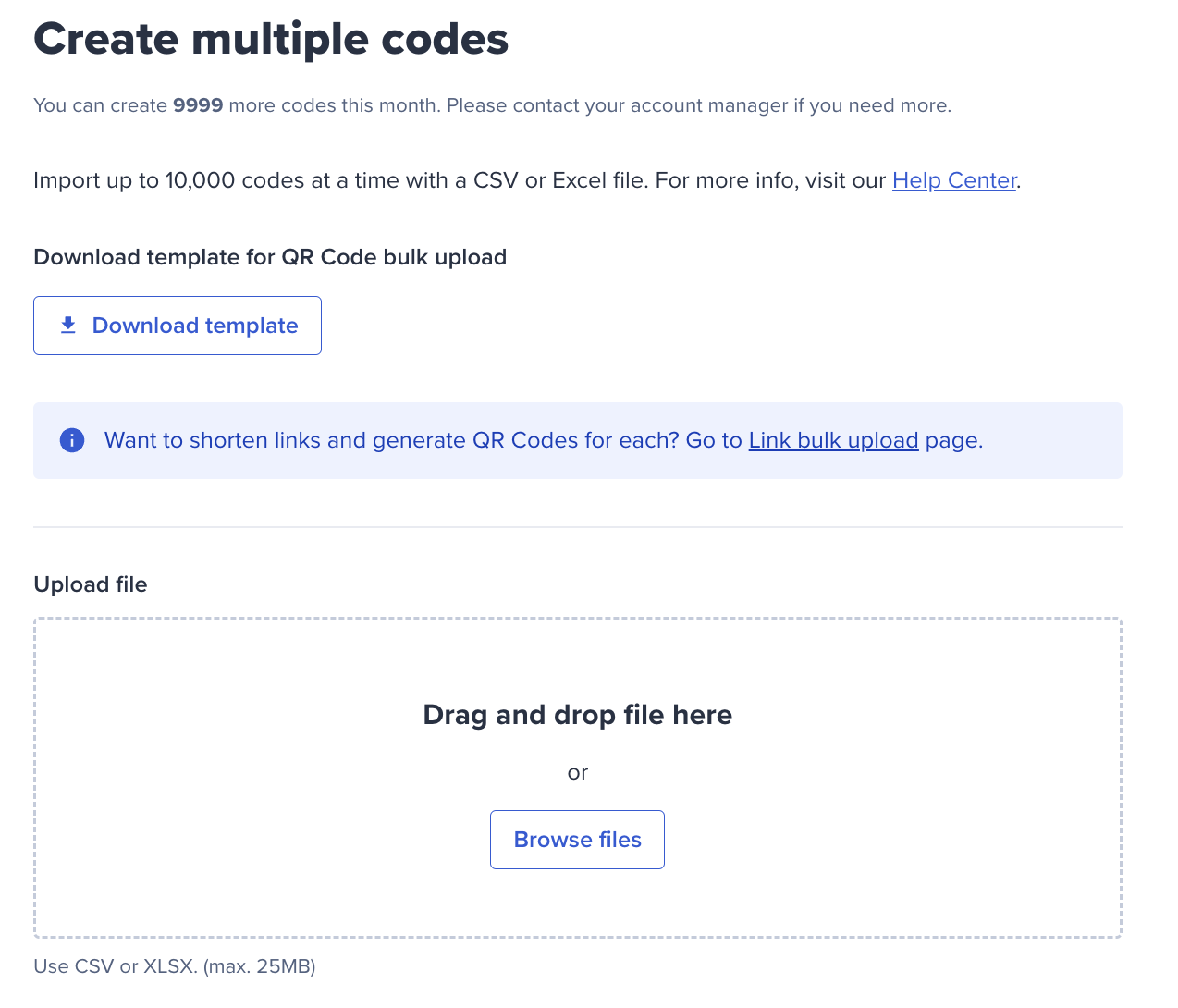Click the Upload file section label
This screenshot has height=1008, width=1178.
[91, 584]
